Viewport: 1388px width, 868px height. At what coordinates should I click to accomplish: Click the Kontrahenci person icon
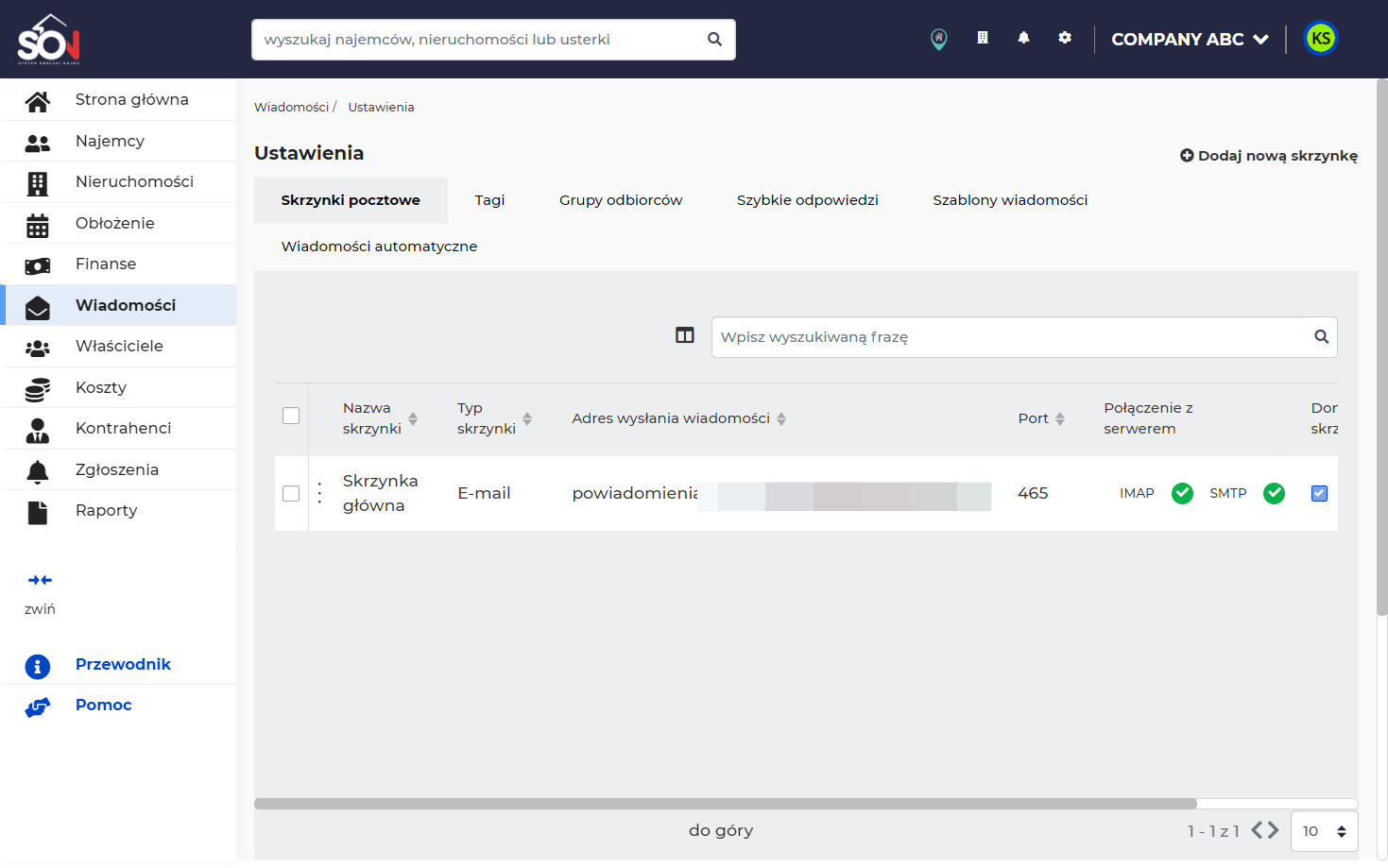click(38, 430)
